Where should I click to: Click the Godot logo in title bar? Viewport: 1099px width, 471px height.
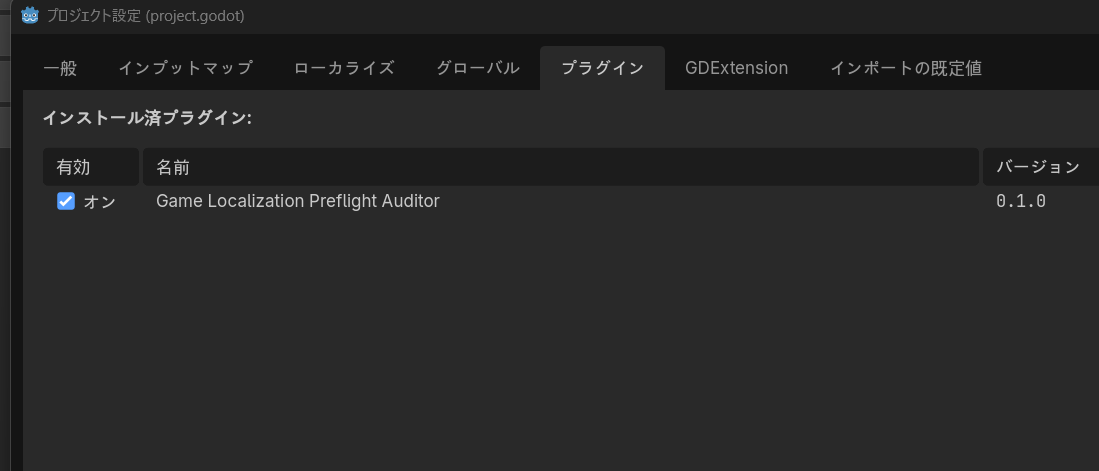pyautogui.click(x=29, y=15)
